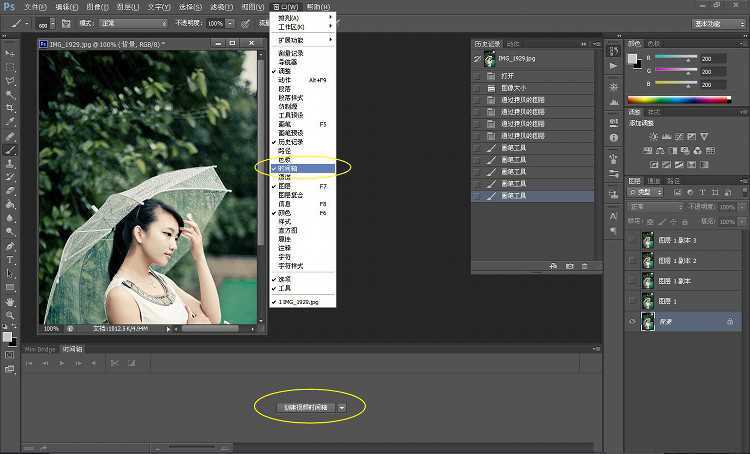Image resolution: width=750 pixels, height=454 pixels.
Task: Toggle Quick Mask mode icon
Action: (10, 355)
